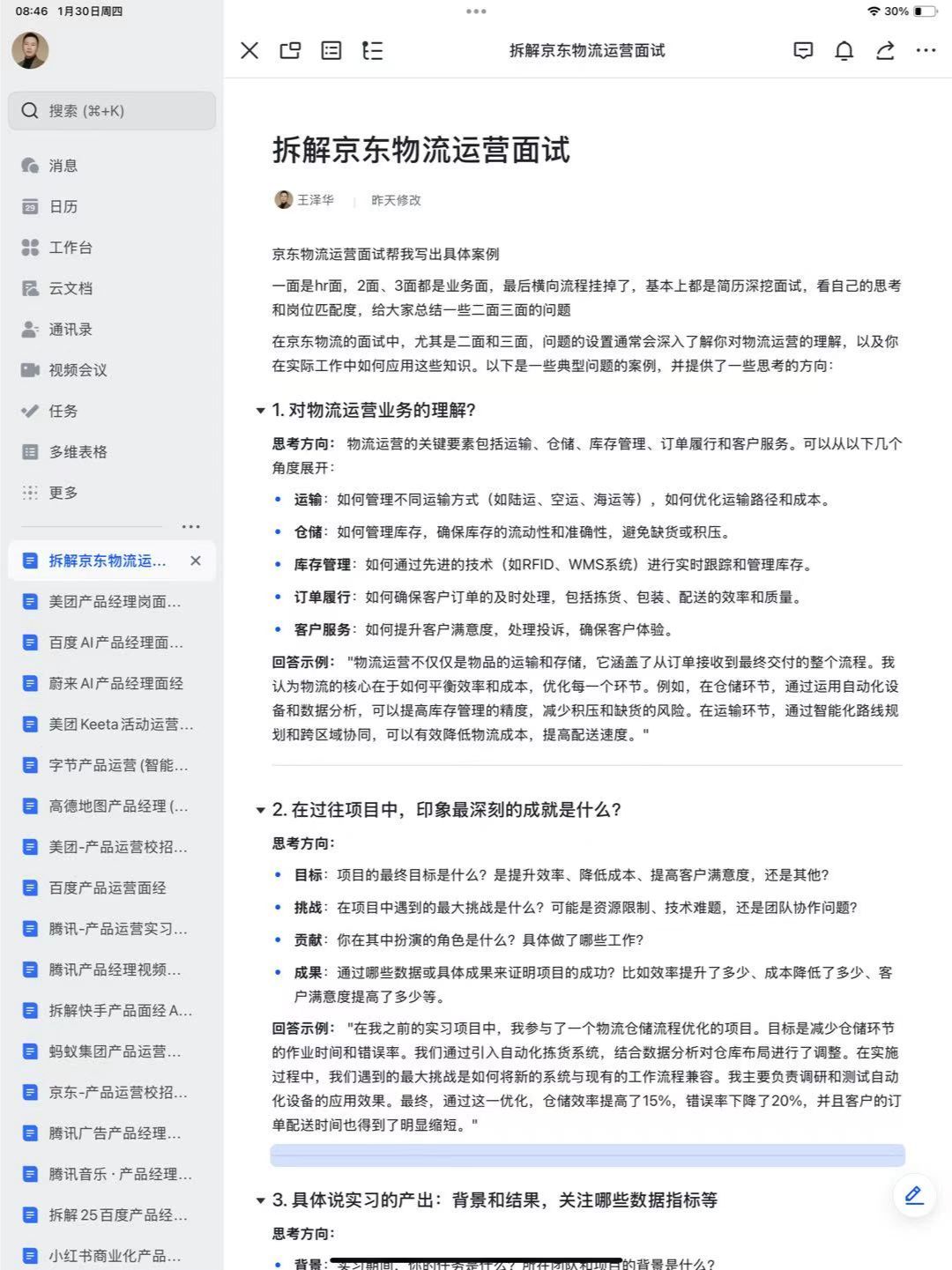Viewport: 952px width, 1270px height.
Task: Open 腾讯音乐 · 产品经理… document
Action: pyautogui.click(x=112, y=1174)
